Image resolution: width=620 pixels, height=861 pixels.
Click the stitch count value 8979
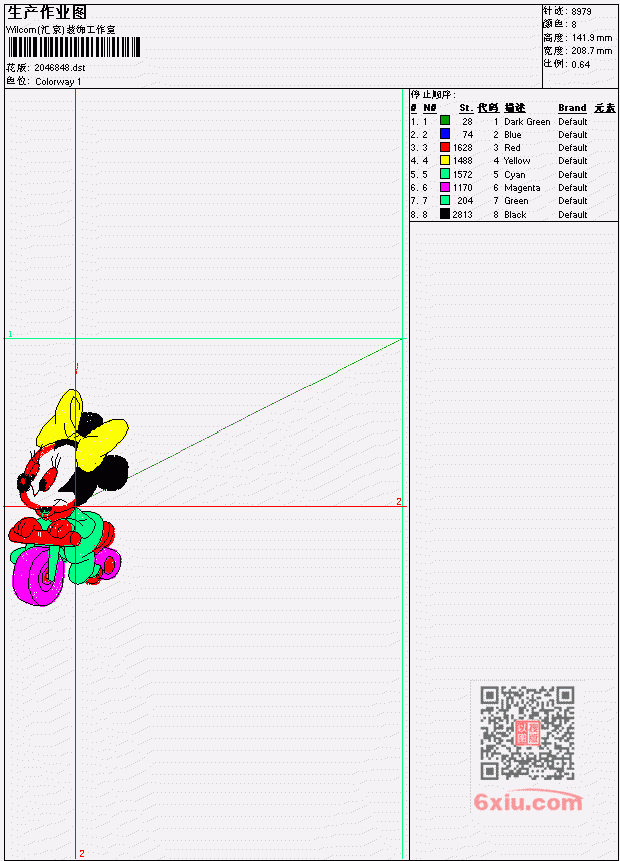coord(581,11)
